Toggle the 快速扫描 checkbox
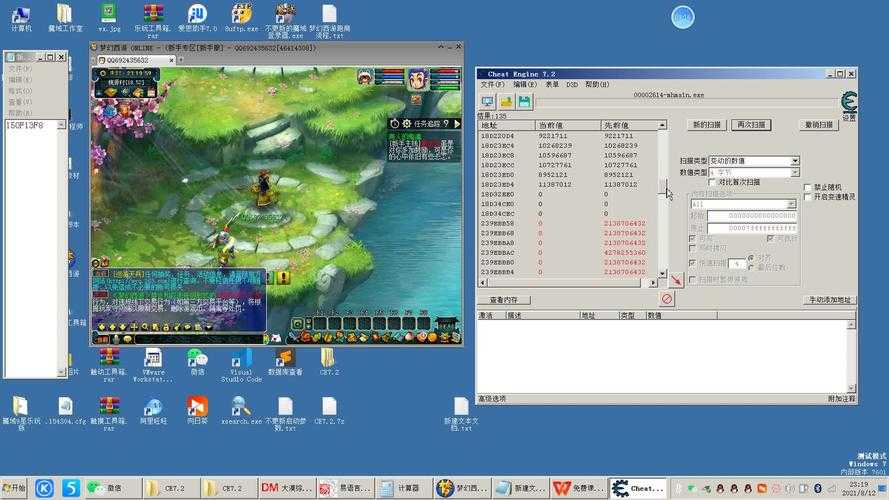 tap(692, 263)
